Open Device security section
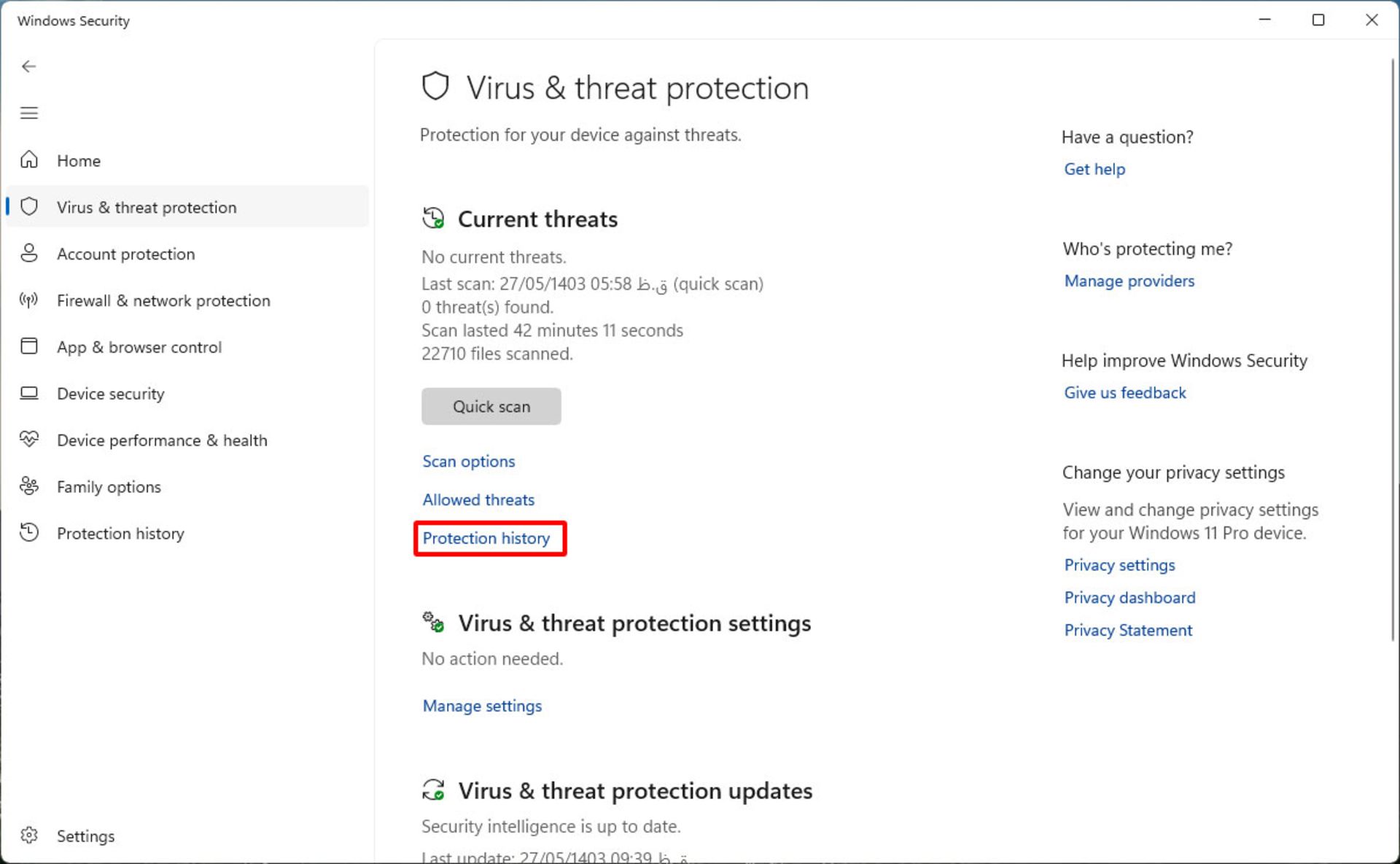The width and height of the screenshot is (1400, 864). (187, 394)
